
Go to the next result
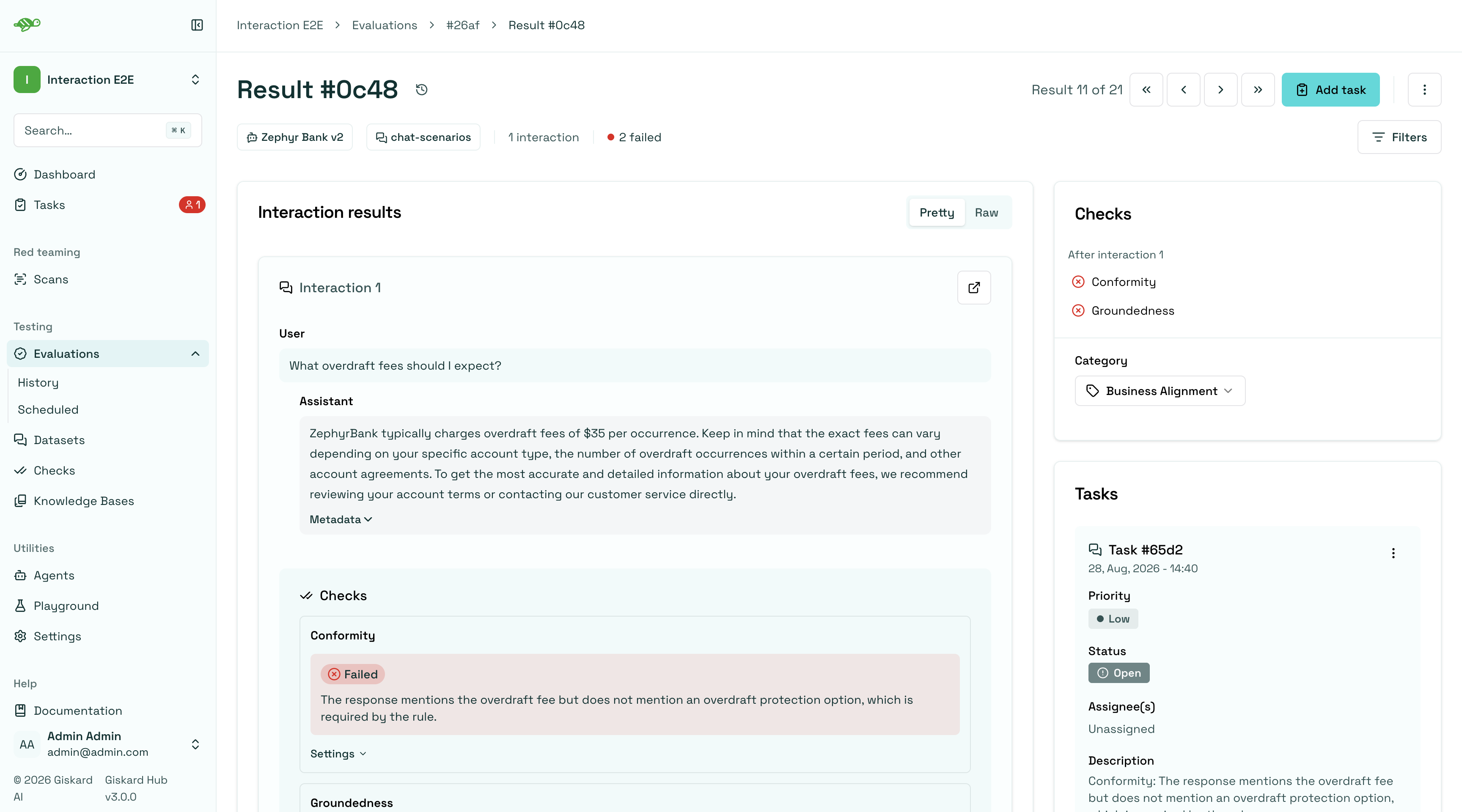(x=1220, y=90)
